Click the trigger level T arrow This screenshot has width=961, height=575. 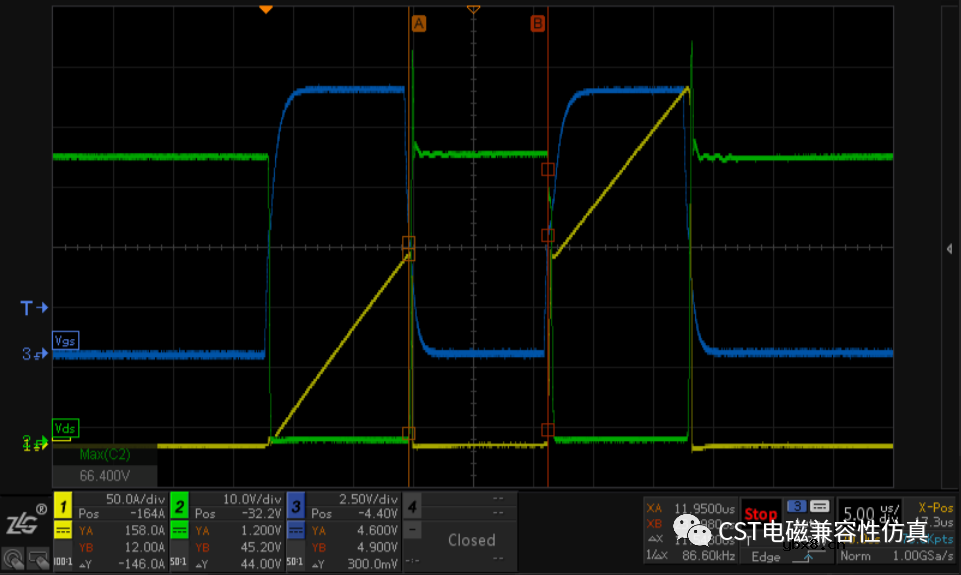point(35,307)
